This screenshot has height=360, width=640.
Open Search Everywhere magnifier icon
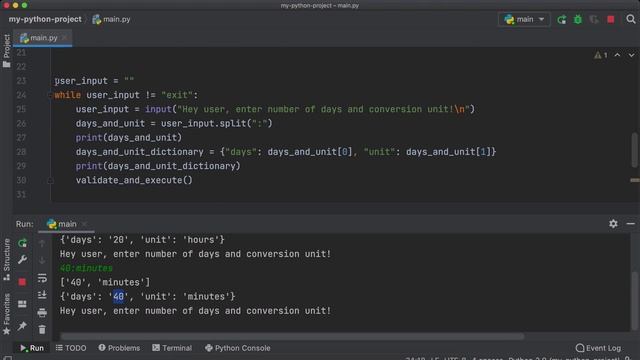click(x=631, y=19)
